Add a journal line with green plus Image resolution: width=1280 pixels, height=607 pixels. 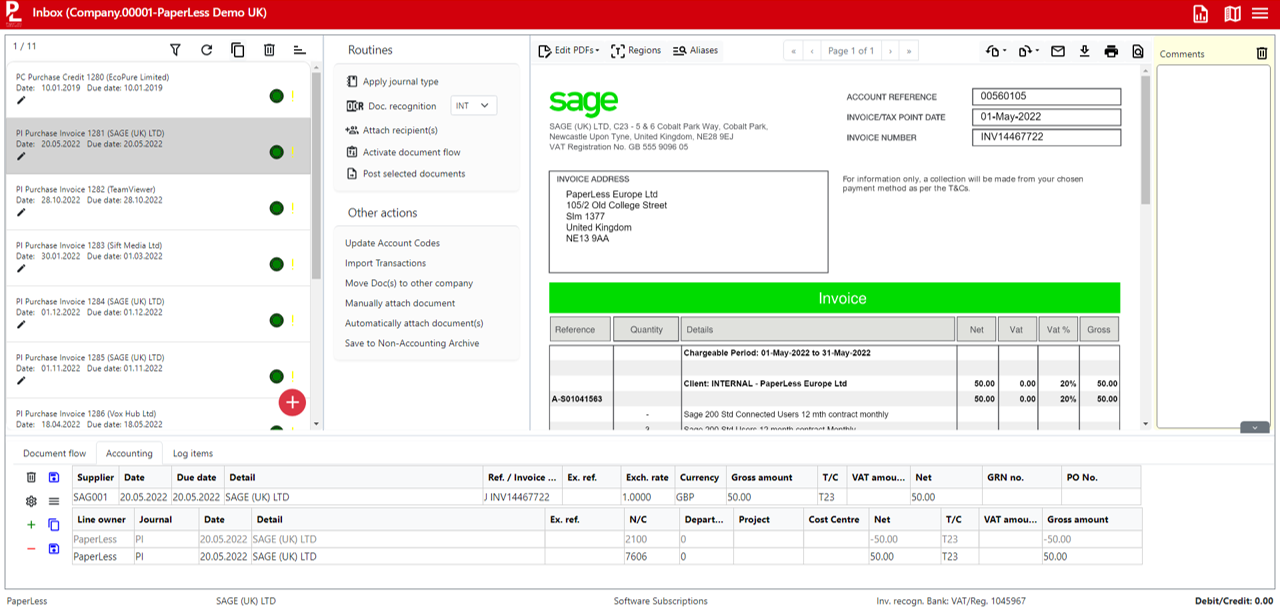point(31,525)
